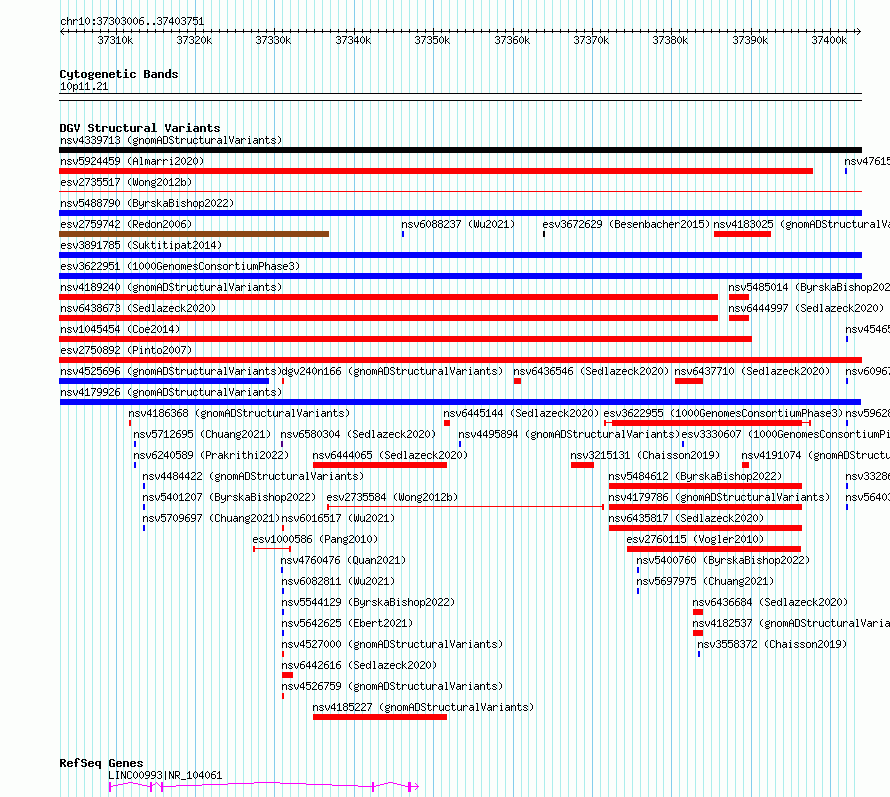Click nsv4179786 gnomAD variant label

pos(719,497)
